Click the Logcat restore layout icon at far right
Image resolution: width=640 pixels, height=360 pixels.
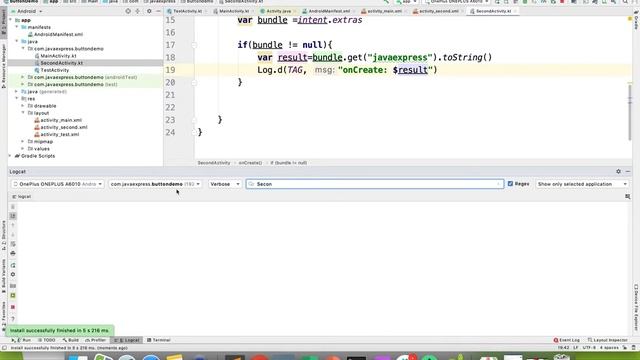(627, 197)
